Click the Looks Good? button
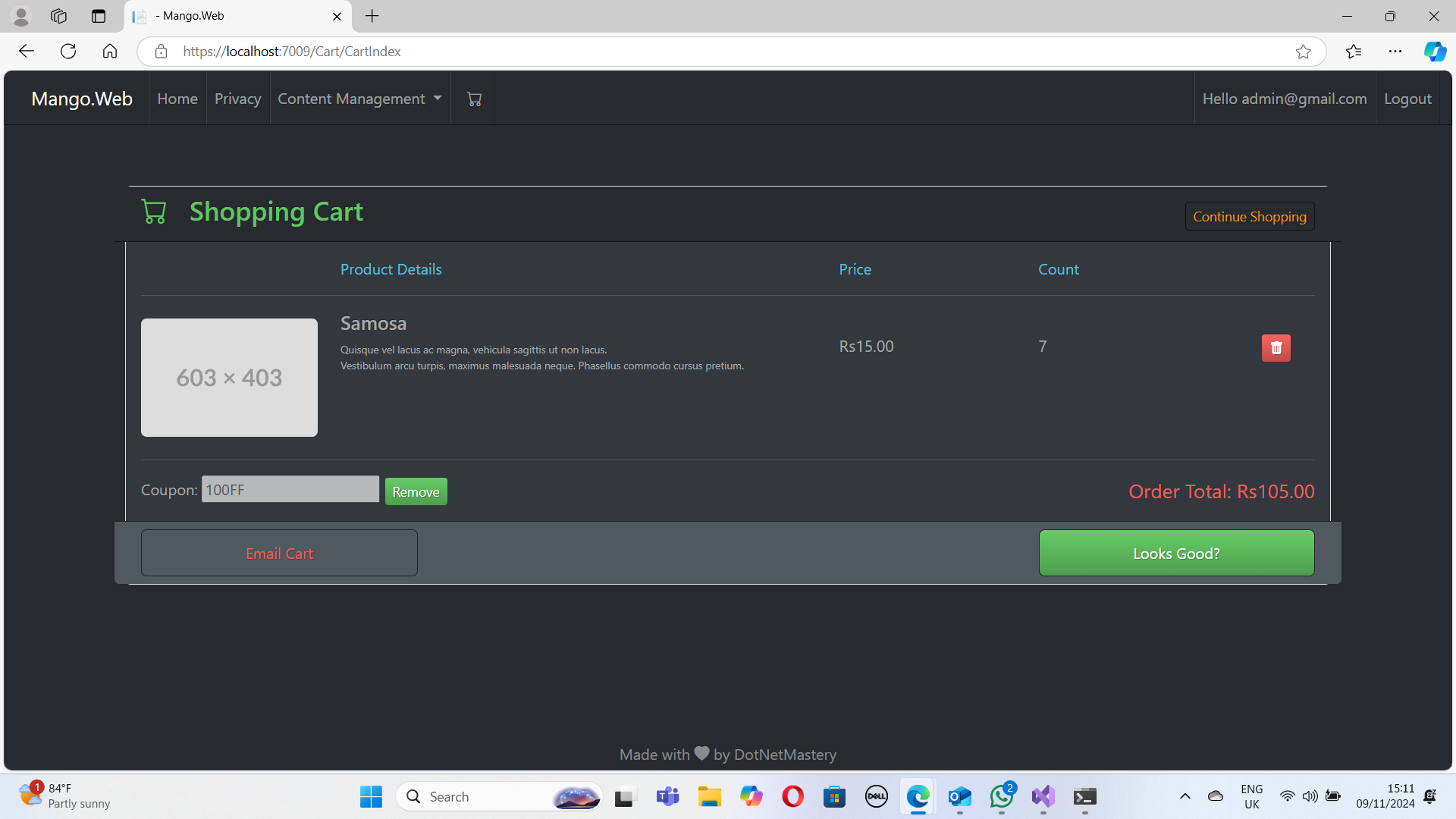 coord(1177,553)
